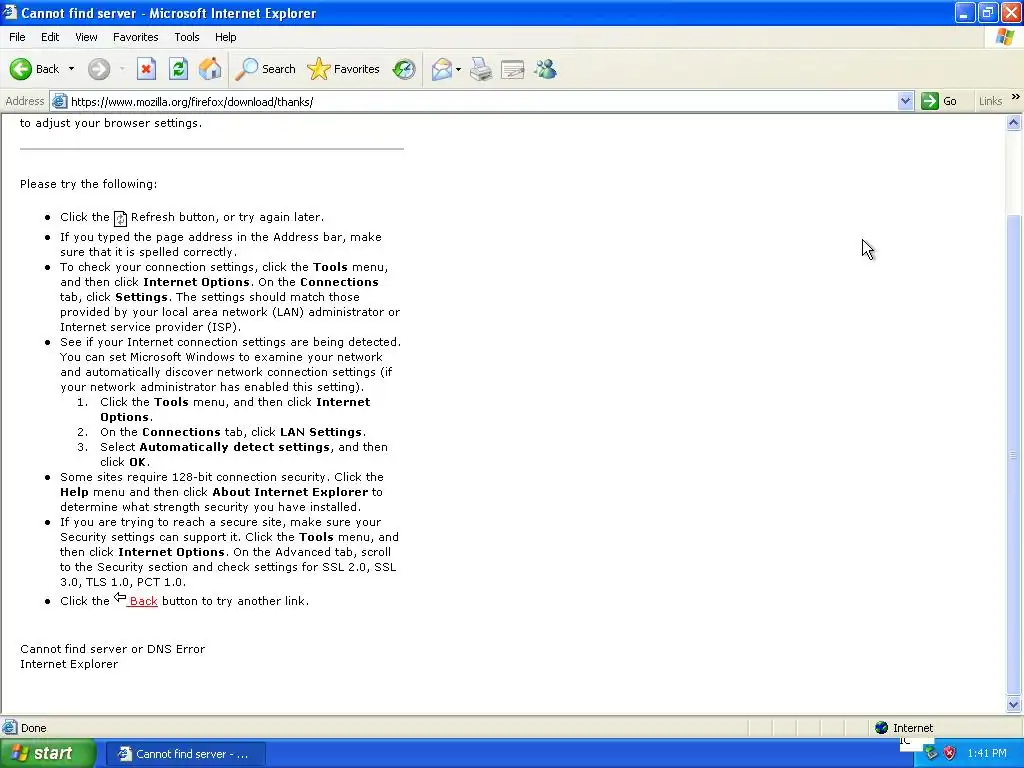This screenshot has height=768, width=1024.
Task: Click the greyed Forward arrow icon
Action: (99, 69)
